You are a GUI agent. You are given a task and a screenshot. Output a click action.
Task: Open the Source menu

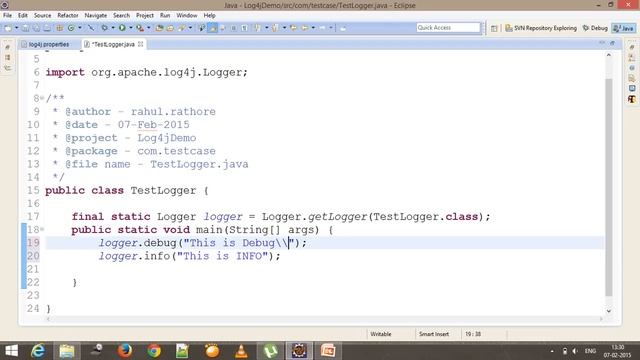42,16
